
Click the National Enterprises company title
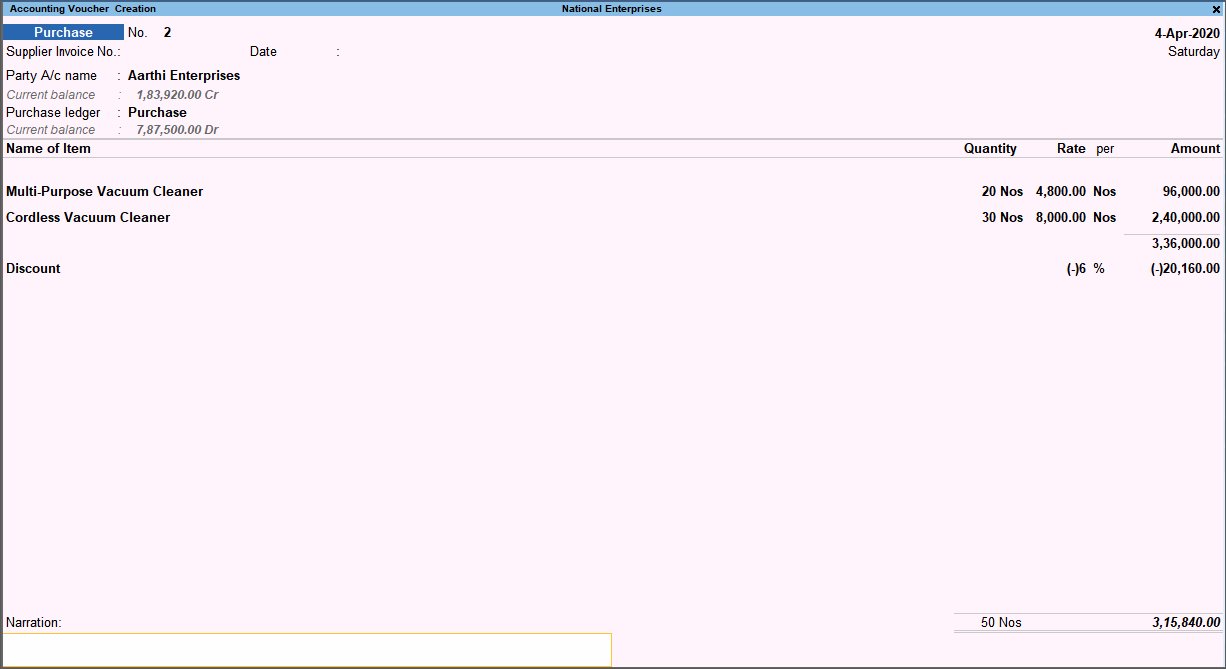pos(611,9)
